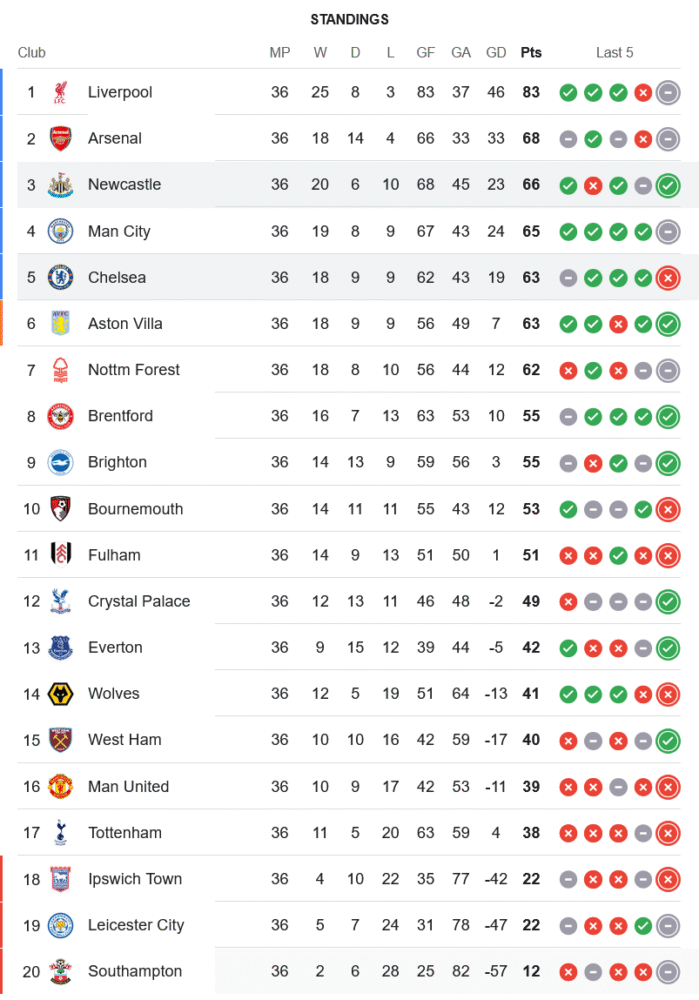Click the Liverpool club crest
Viewport: 699px width, 1000px height.
click(x=60, y=92)
